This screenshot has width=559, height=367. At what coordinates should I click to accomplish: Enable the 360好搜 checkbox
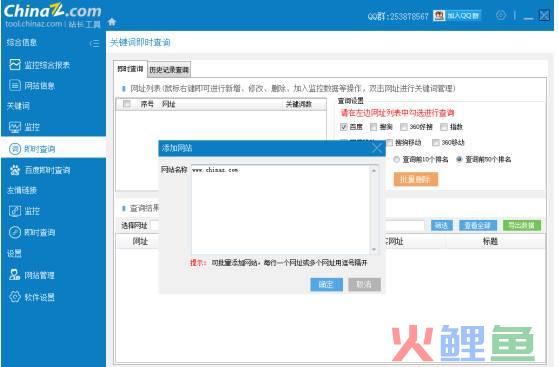404,127
